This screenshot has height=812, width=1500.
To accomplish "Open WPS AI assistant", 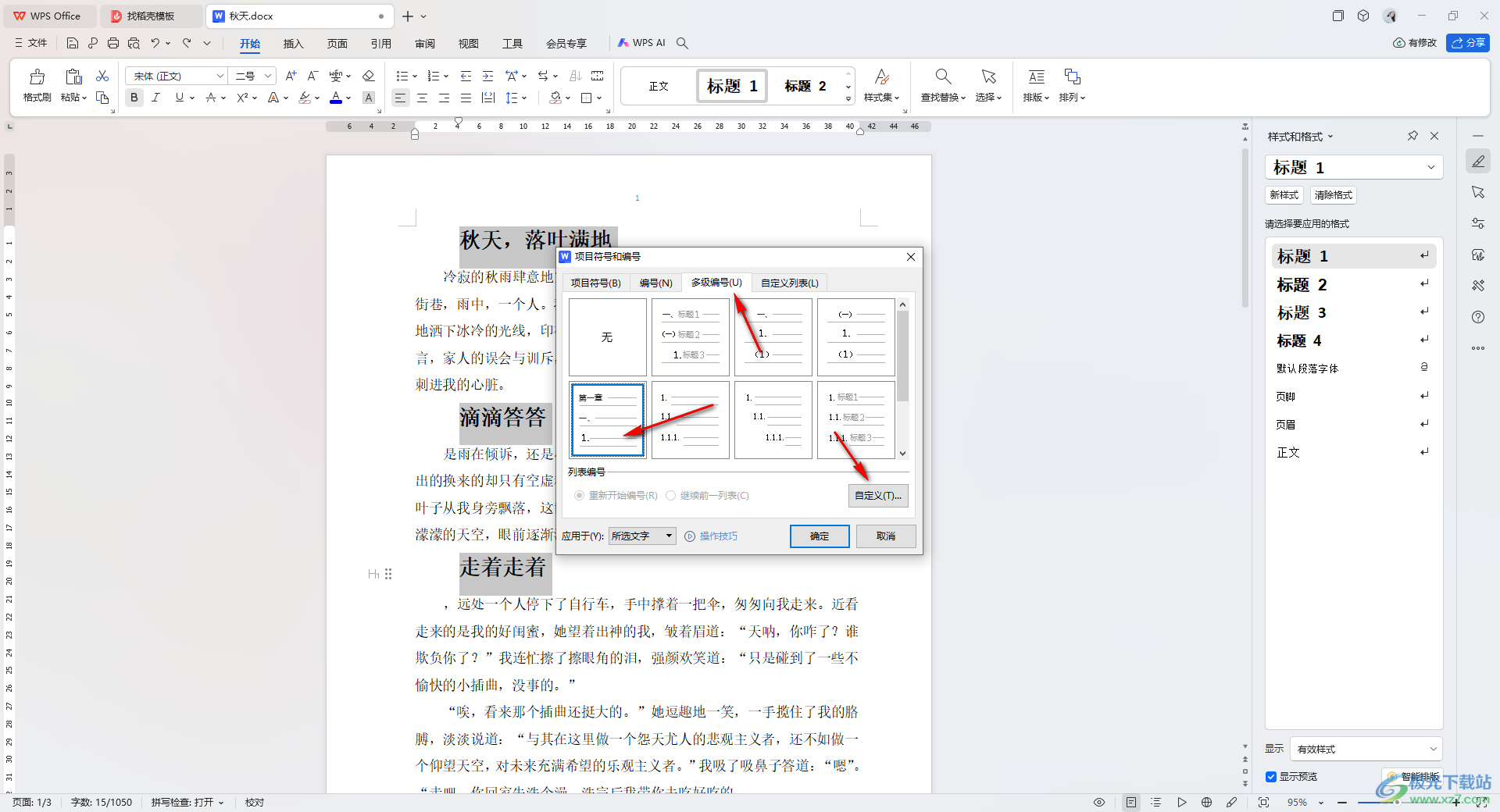I will coord(641,43).
